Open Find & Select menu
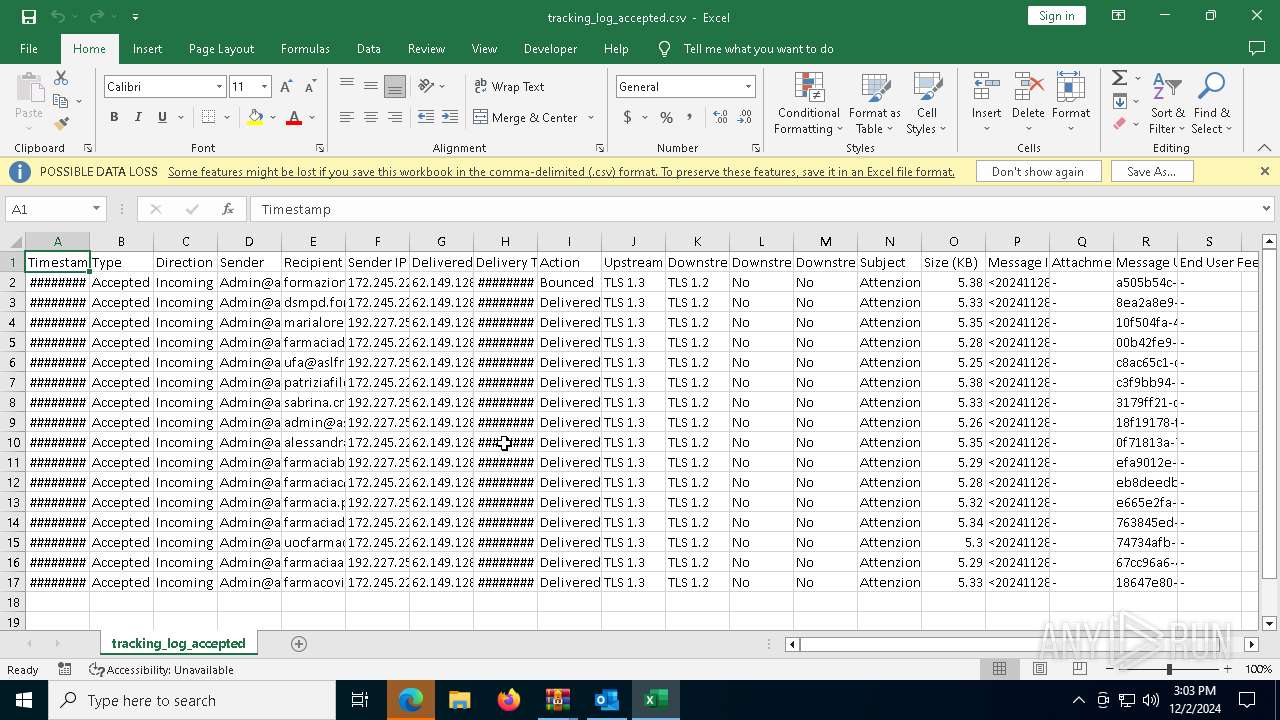Image resolution: width=1280 pixels, height=720 pixels. pos(1212,103)
